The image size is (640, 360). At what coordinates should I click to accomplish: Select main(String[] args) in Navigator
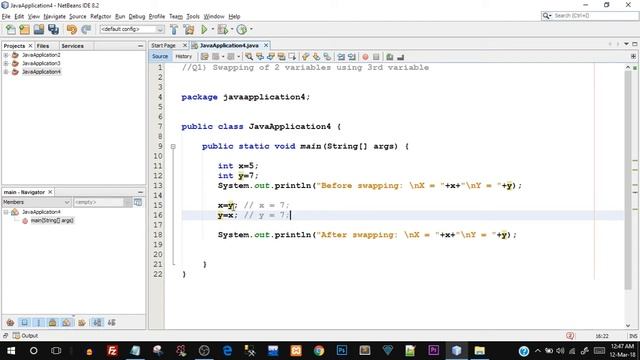(x=52, y=220)
